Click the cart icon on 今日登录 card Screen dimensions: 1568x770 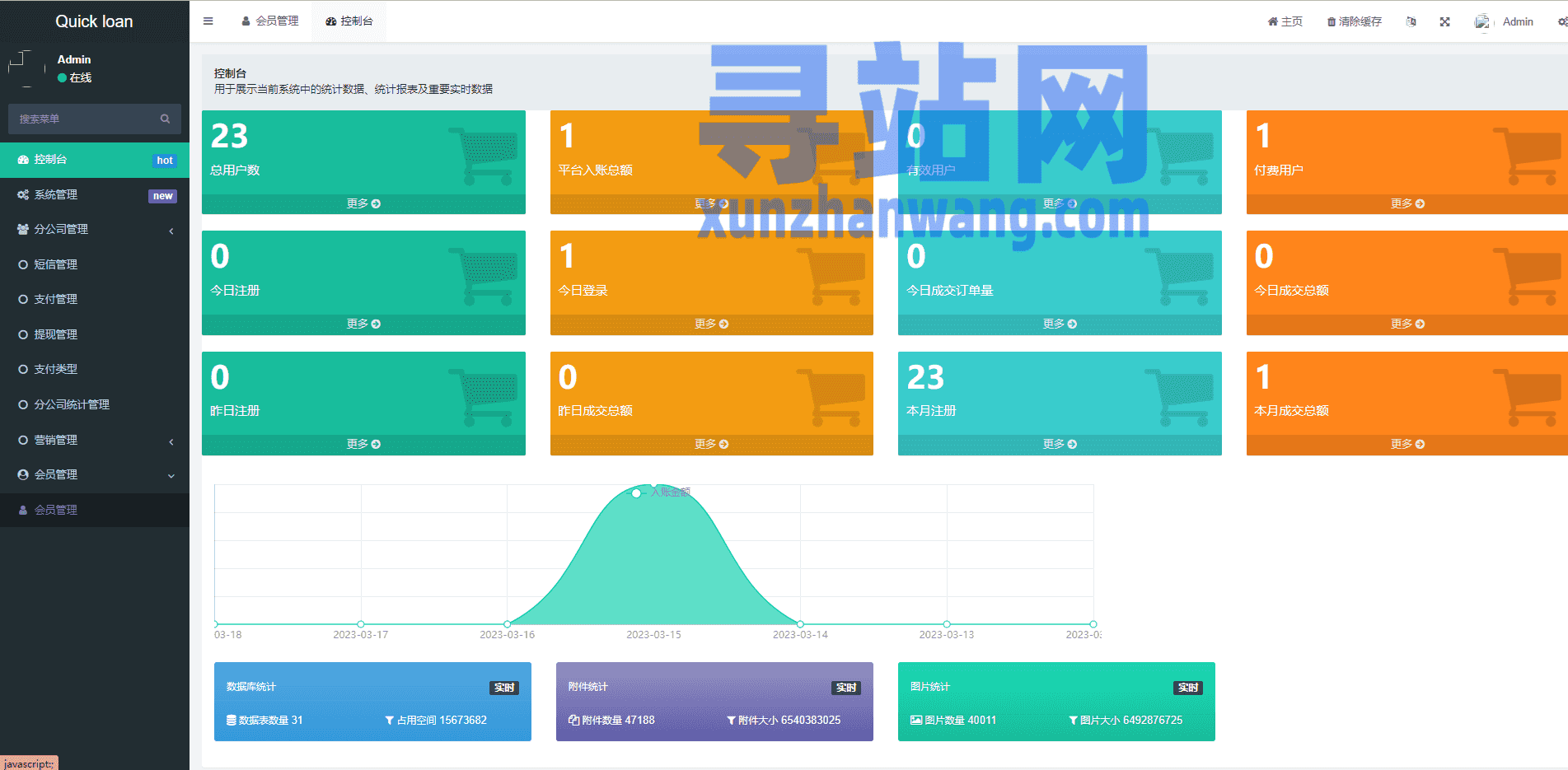point(831,277)
